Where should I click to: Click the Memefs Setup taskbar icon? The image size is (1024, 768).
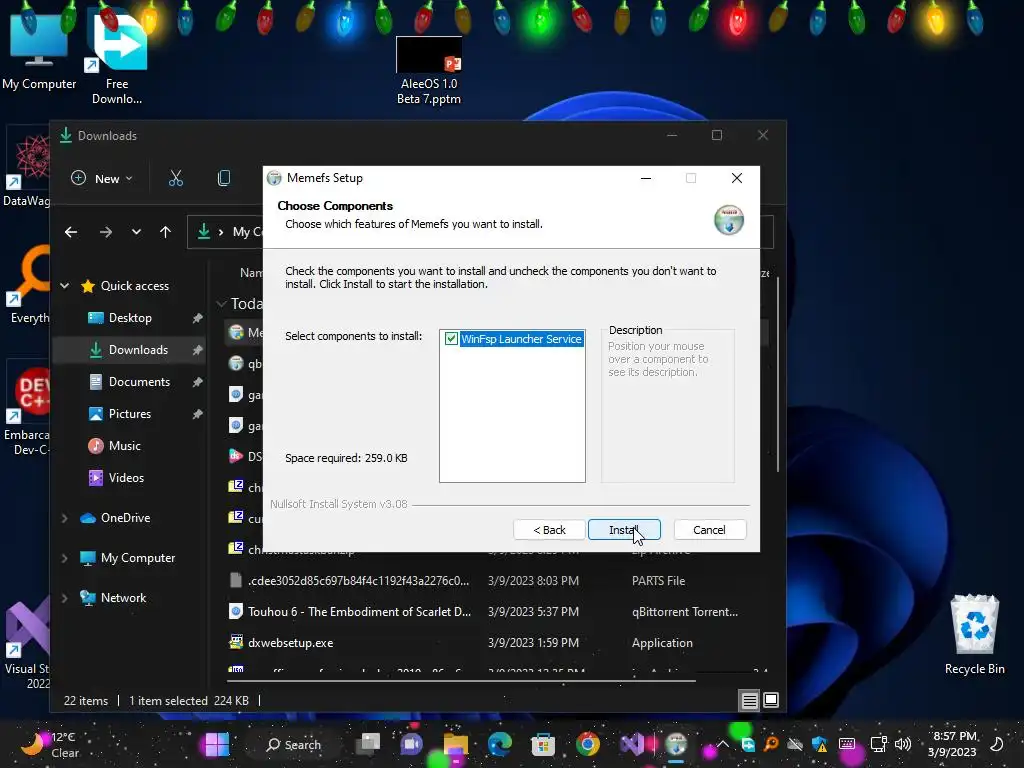pos(676,744)
